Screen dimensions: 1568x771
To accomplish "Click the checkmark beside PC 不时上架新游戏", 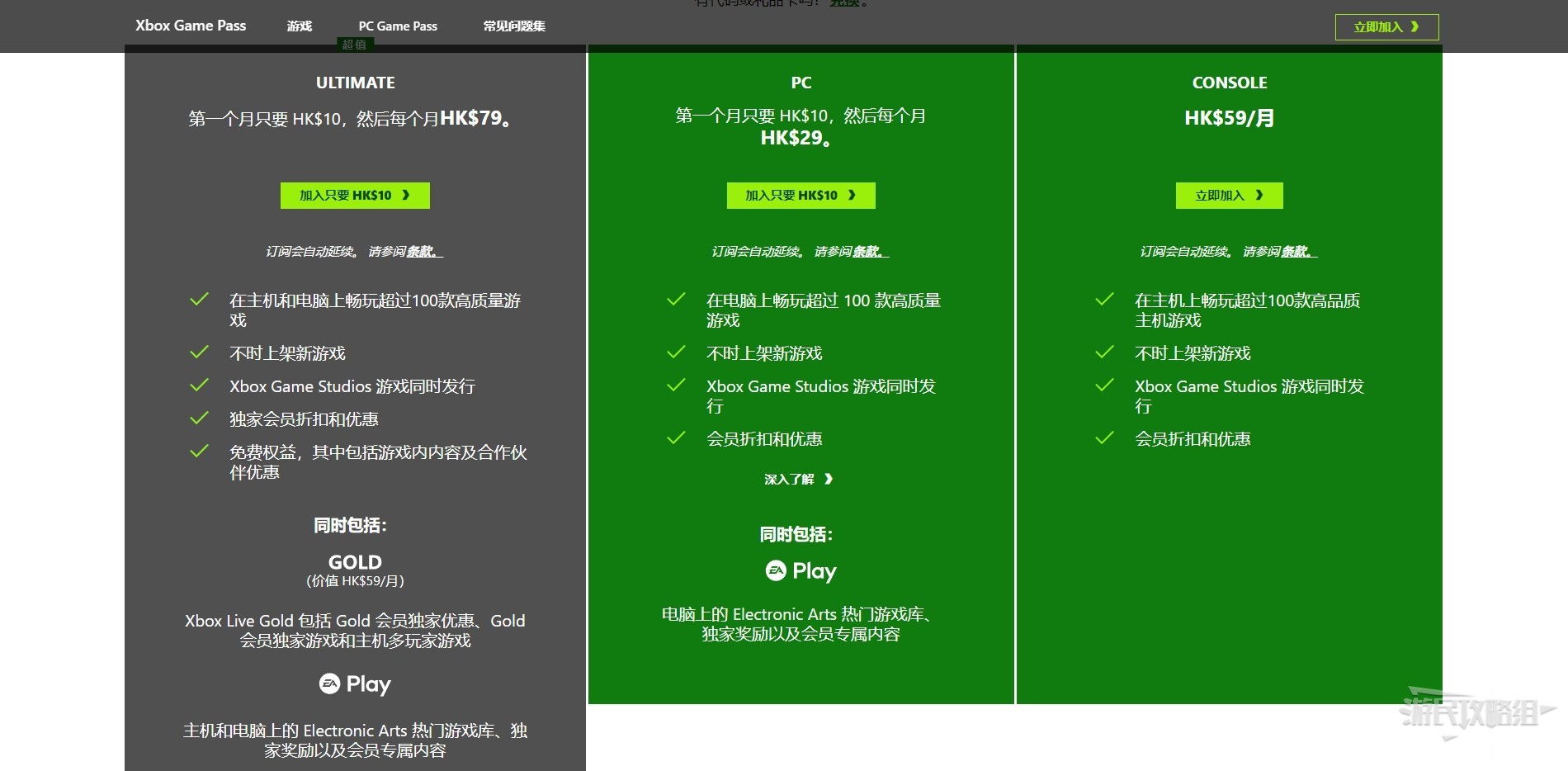I will click(x=676, y=352).
